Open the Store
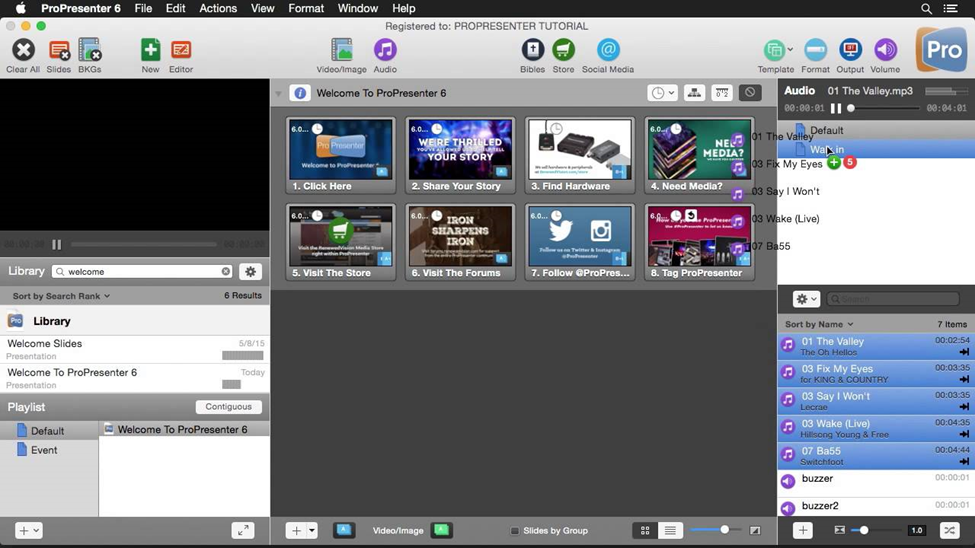Screen dimensions: 975x548 tap(563, 50)
